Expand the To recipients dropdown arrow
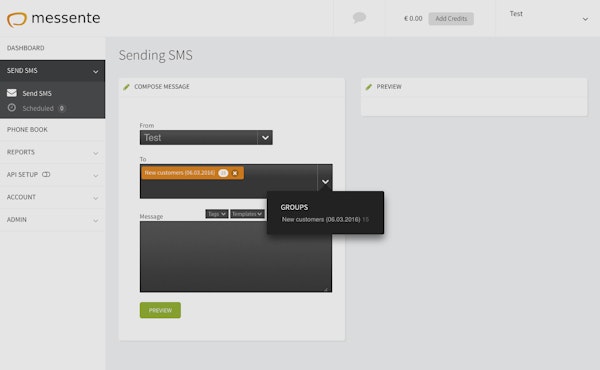This screenshot has width=600, height=370. 325,182
